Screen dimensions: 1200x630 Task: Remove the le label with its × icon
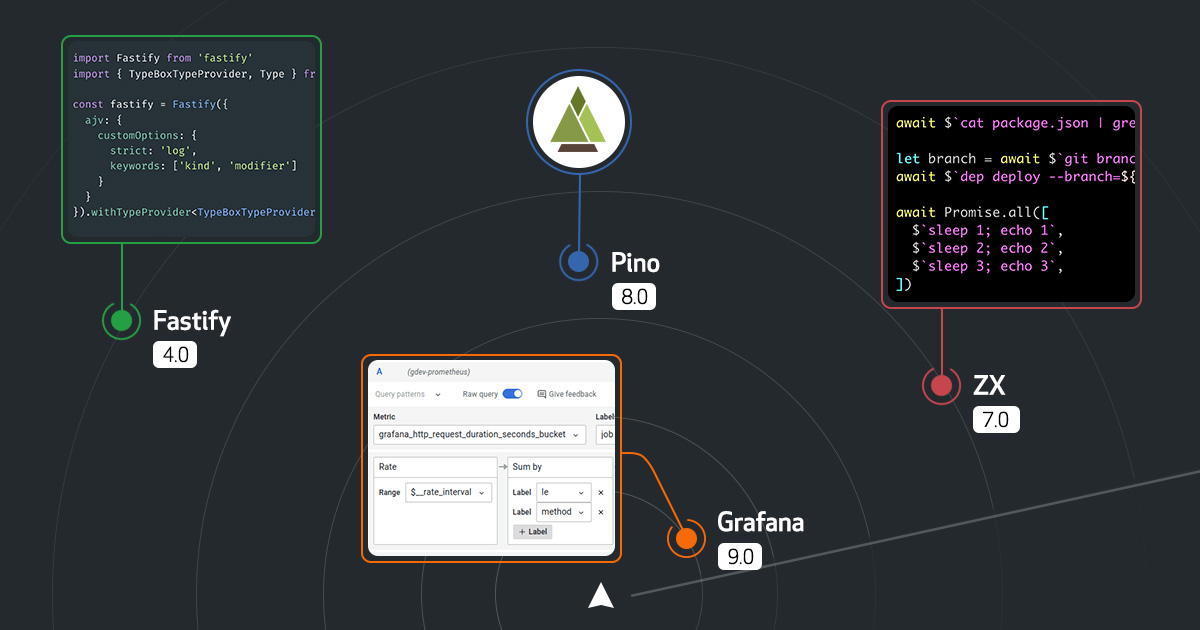[x=602, y=492]
